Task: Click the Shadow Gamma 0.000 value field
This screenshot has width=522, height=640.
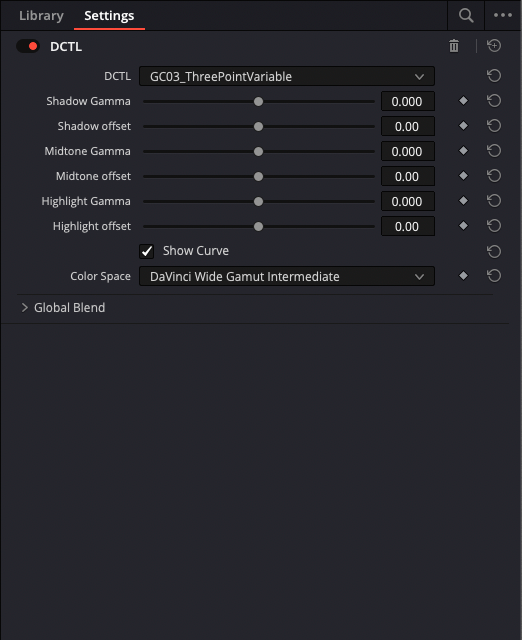Action: [408, 101]
